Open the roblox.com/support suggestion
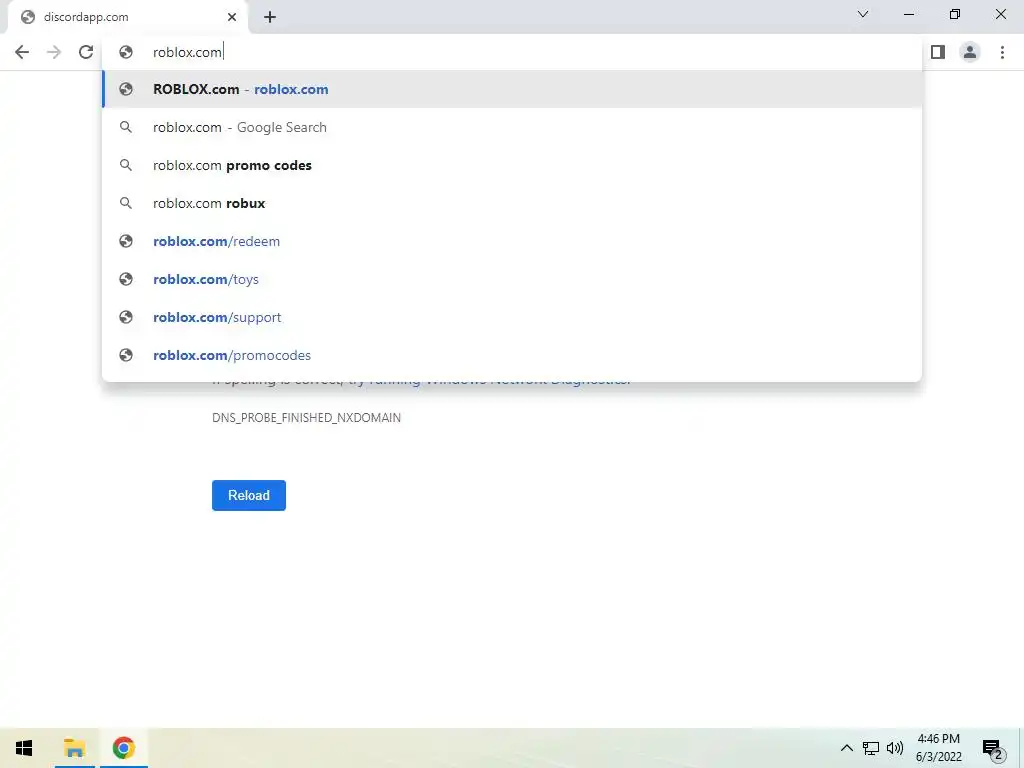 tap(512, 317)
